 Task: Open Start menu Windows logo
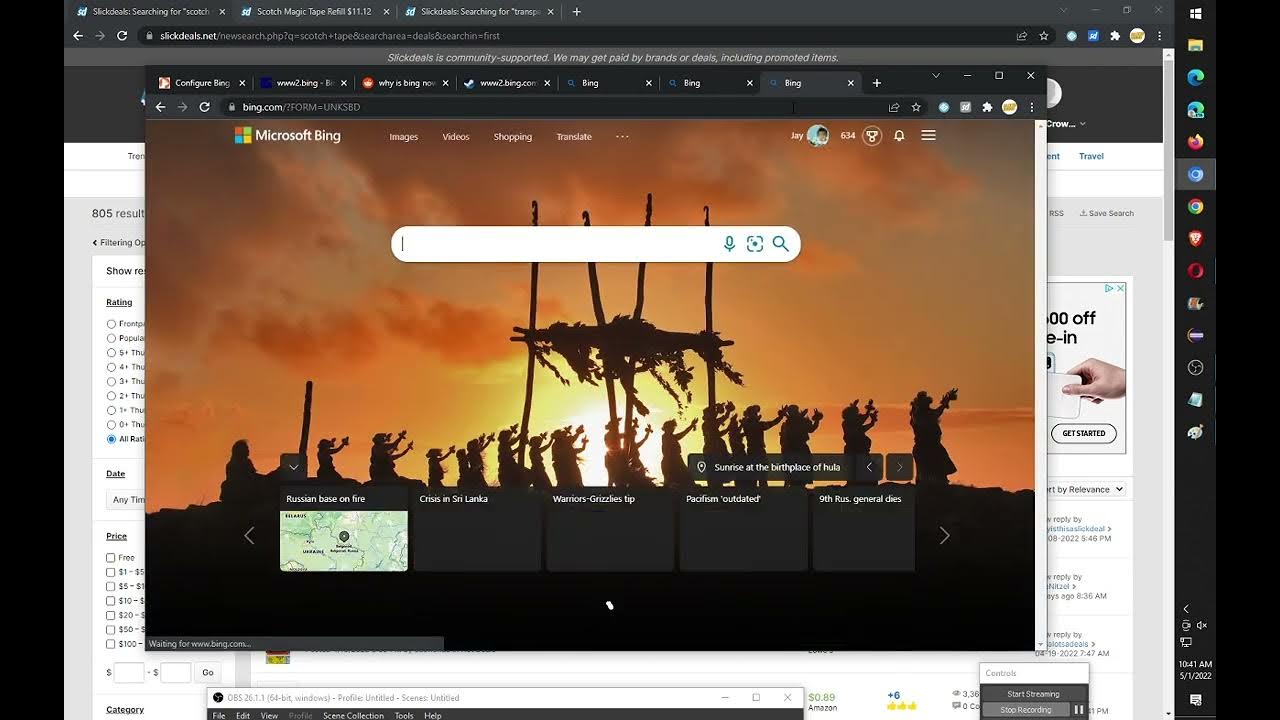point(1196,14)
